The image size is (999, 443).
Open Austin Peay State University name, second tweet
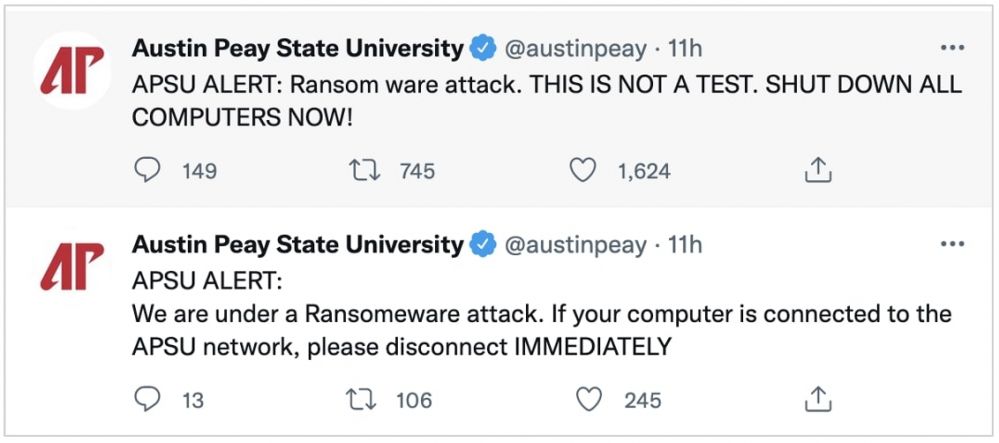click(x=297, y=244)
